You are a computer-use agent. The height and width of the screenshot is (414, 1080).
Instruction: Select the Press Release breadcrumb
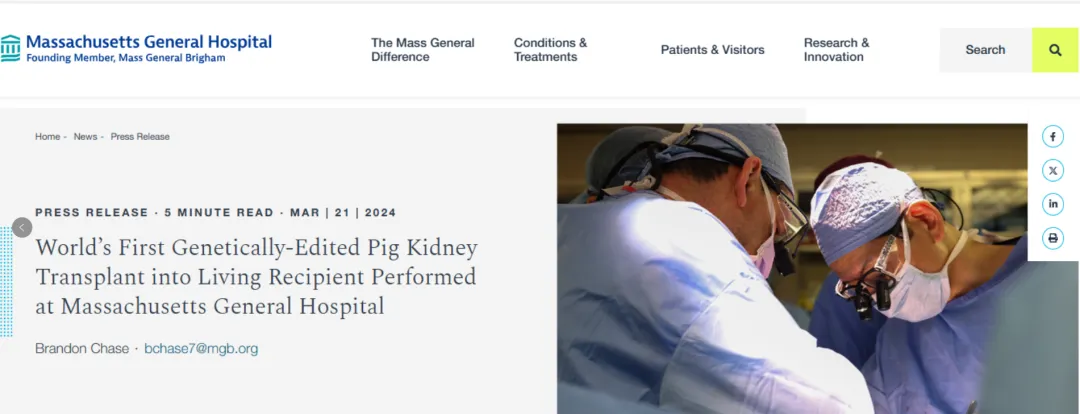[140, 137]
